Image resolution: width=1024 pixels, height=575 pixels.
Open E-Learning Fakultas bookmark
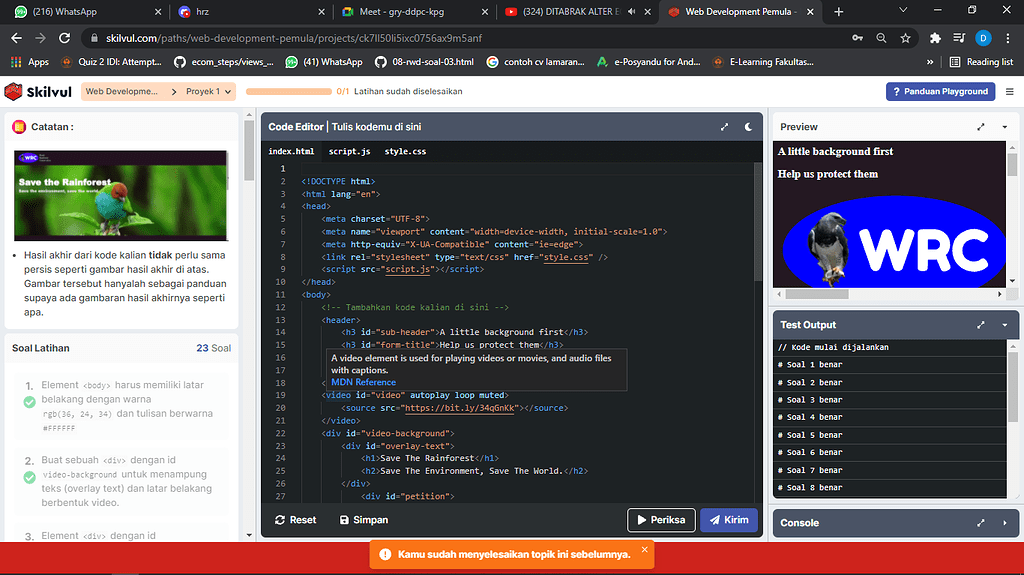[x=763, y=62]
